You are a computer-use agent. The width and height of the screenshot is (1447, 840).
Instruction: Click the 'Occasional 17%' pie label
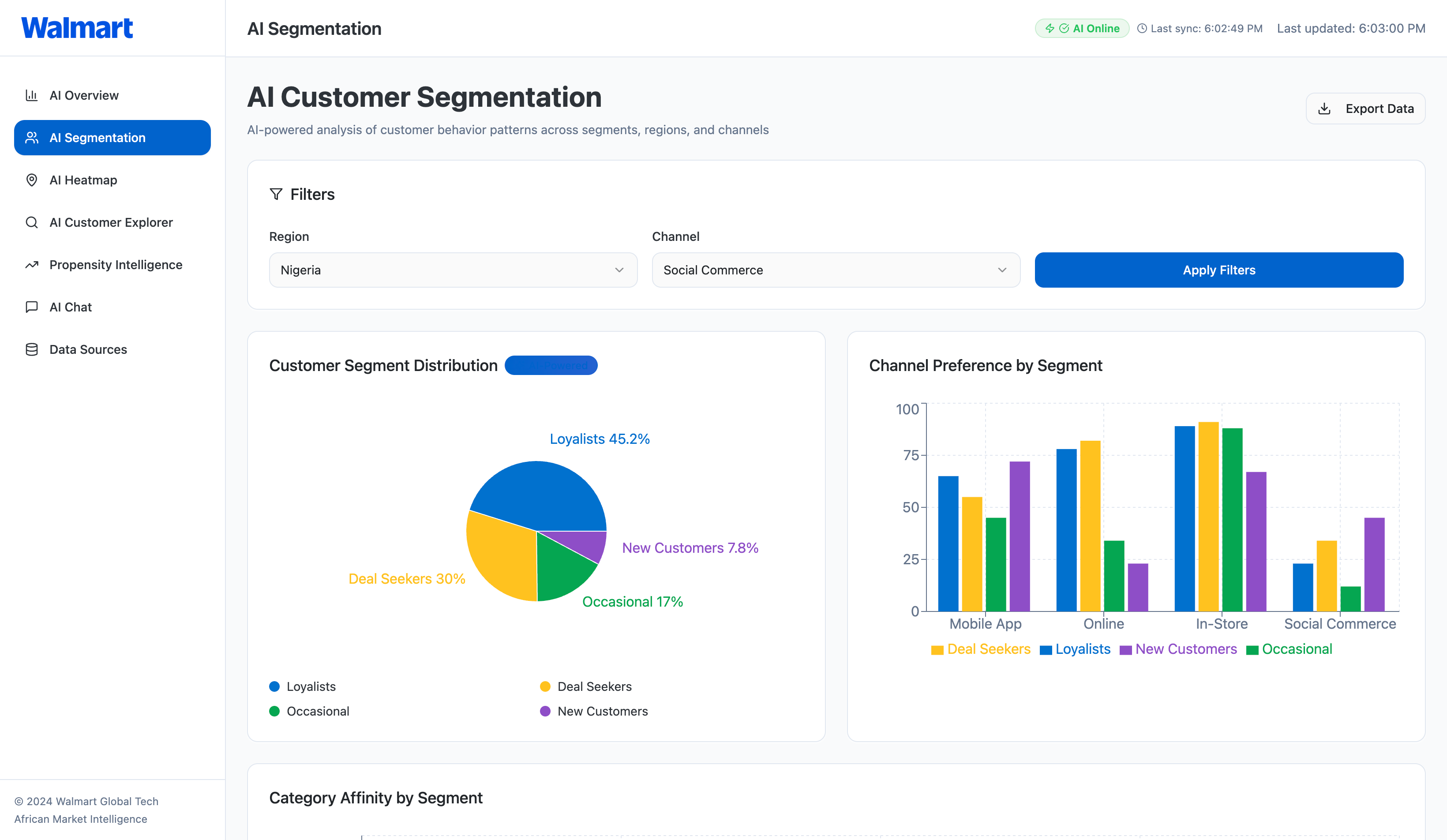(x=632, y=602)
